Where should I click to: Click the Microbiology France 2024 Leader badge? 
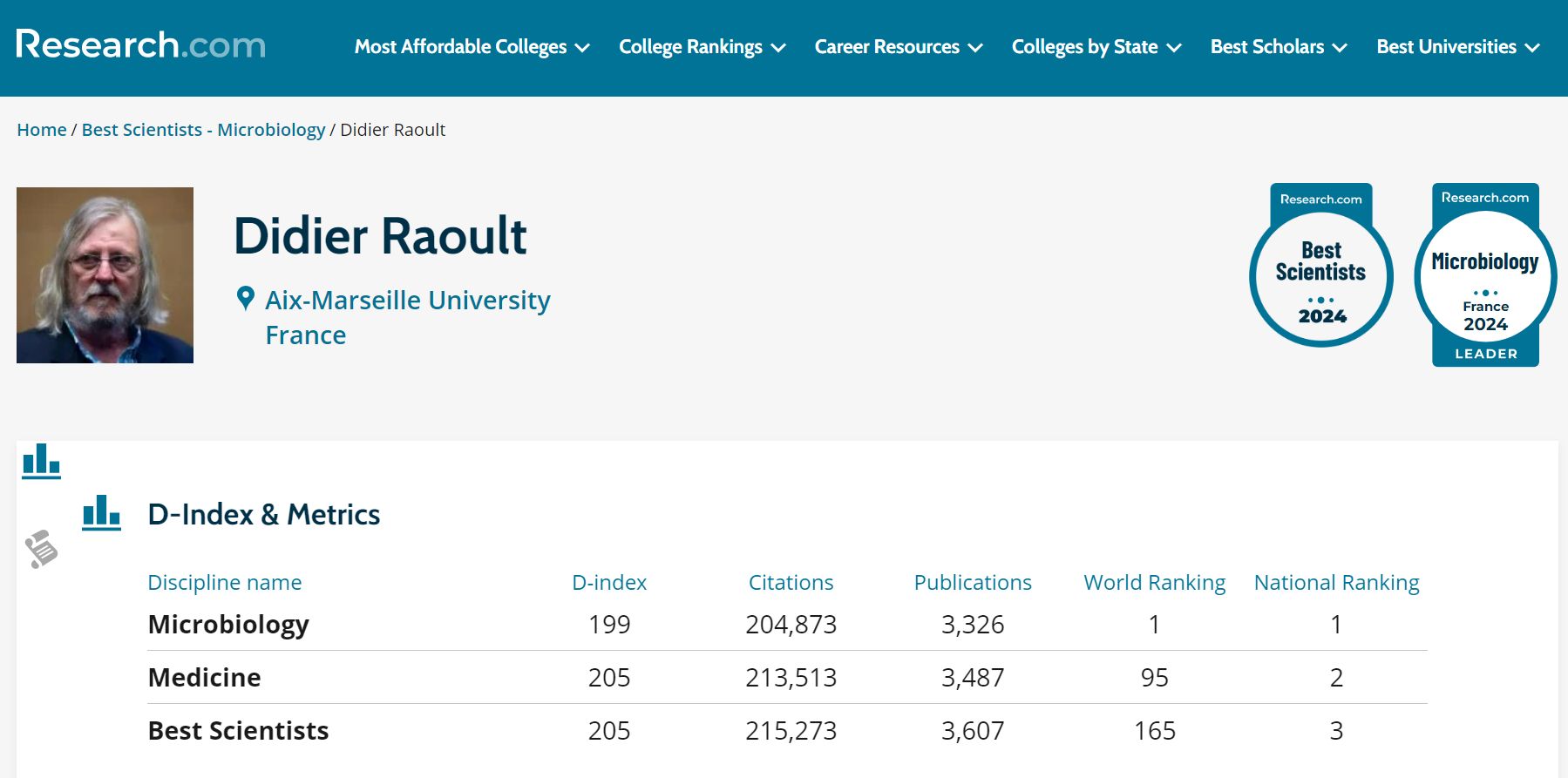click(x=1485, y=275)
